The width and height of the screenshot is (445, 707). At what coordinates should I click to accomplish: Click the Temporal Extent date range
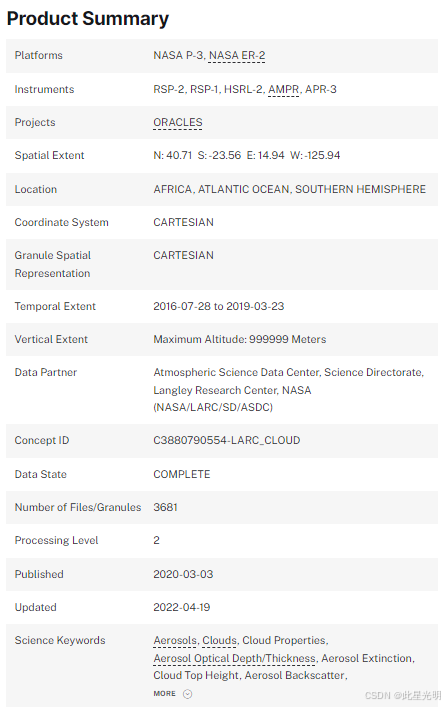[x=219, y=307]
